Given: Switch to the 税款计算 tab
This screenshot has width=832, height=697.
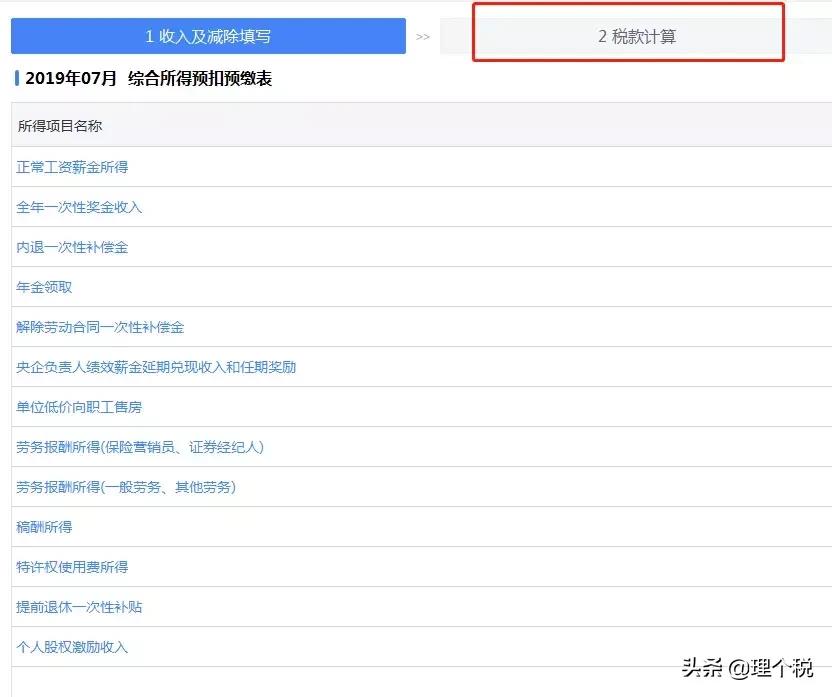Looking at the screenshot, I should [x=626, y=35].
